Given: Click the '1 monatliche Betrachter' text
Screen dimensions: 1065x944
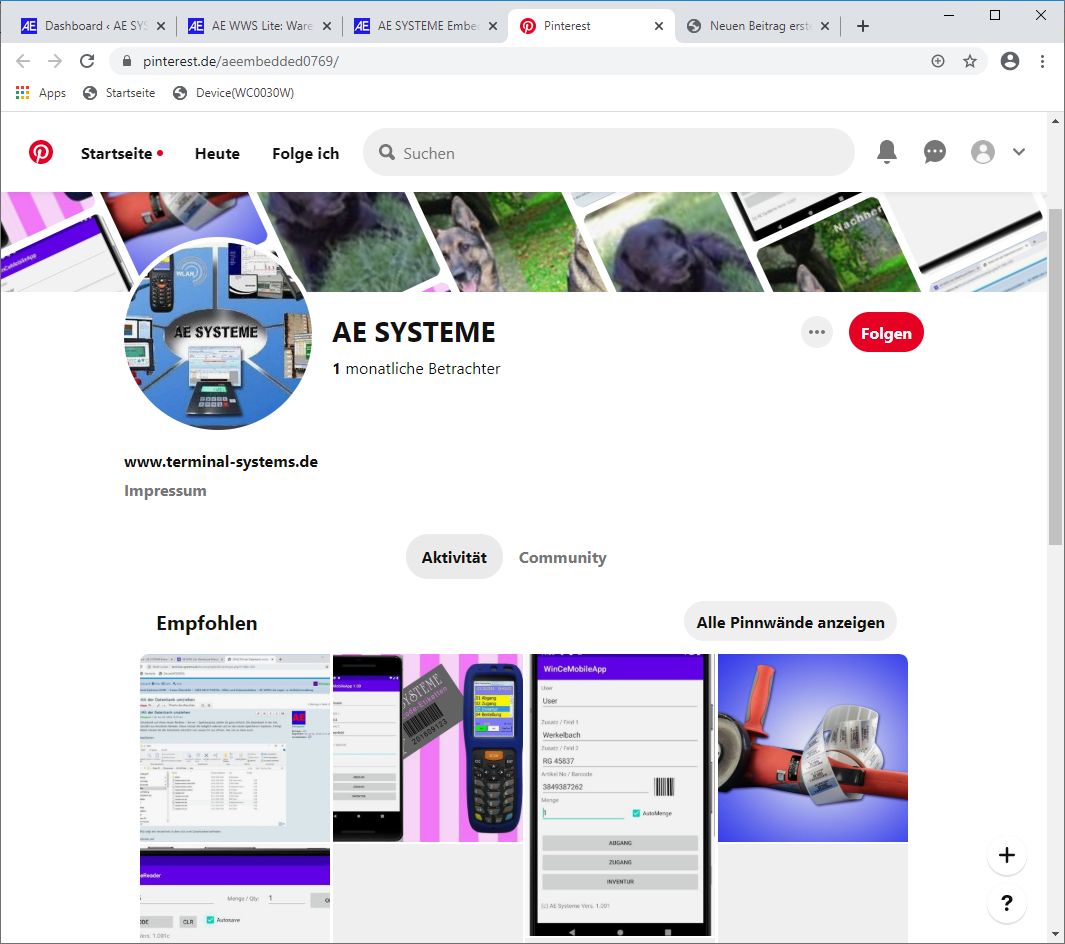Looking at the screenshot, I should coord(416,369).
